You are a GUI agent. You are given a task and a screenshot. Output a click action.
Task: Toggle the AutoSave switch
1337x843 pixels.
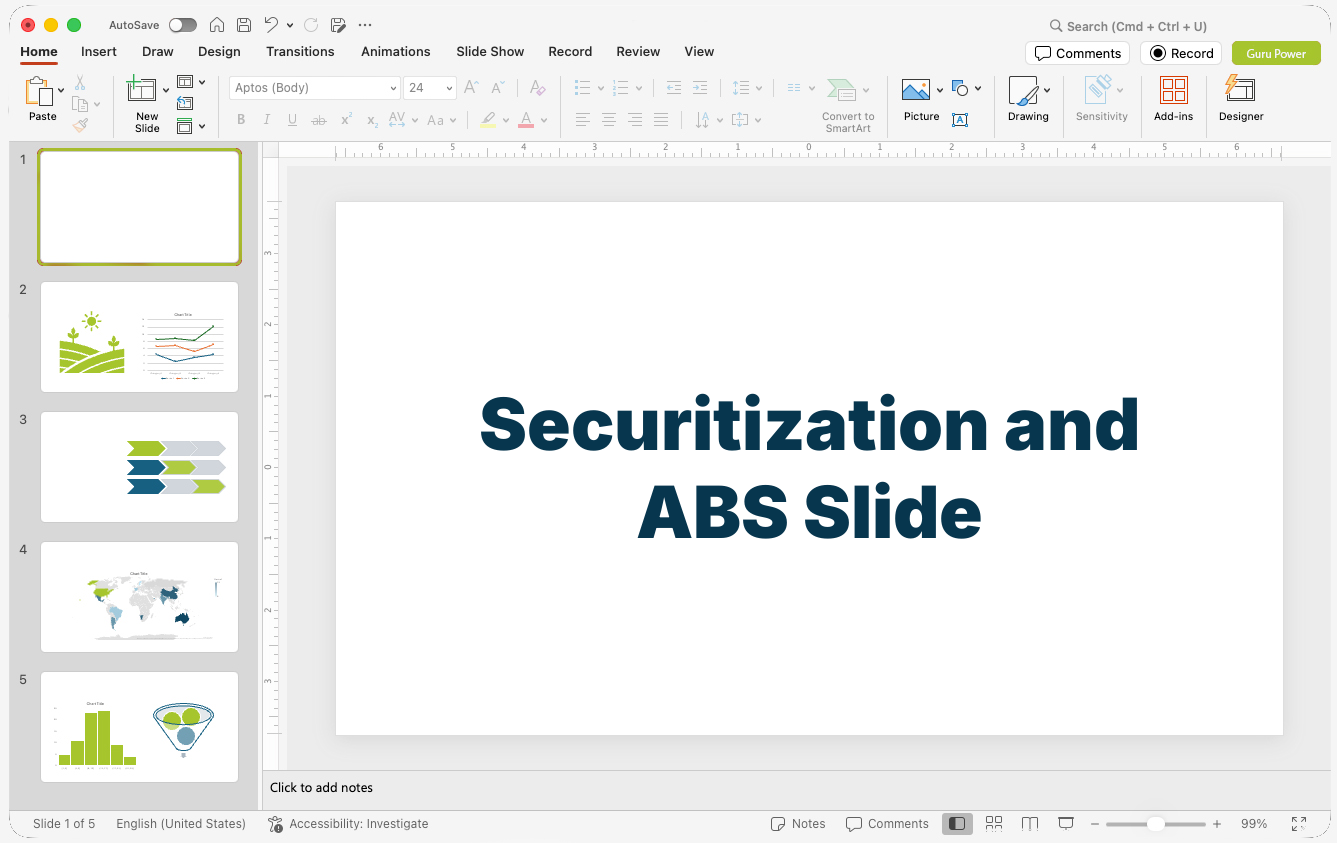point(183,25)
